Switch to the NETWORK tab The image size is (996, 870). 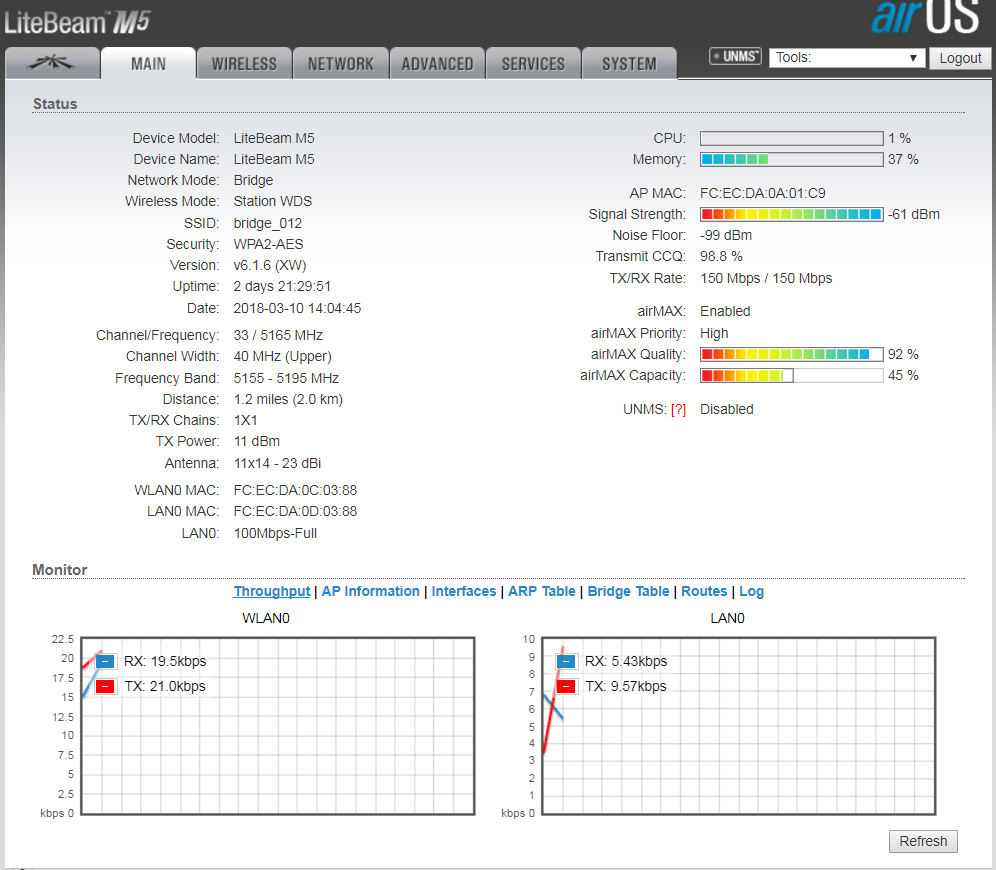tap(340, 64)
